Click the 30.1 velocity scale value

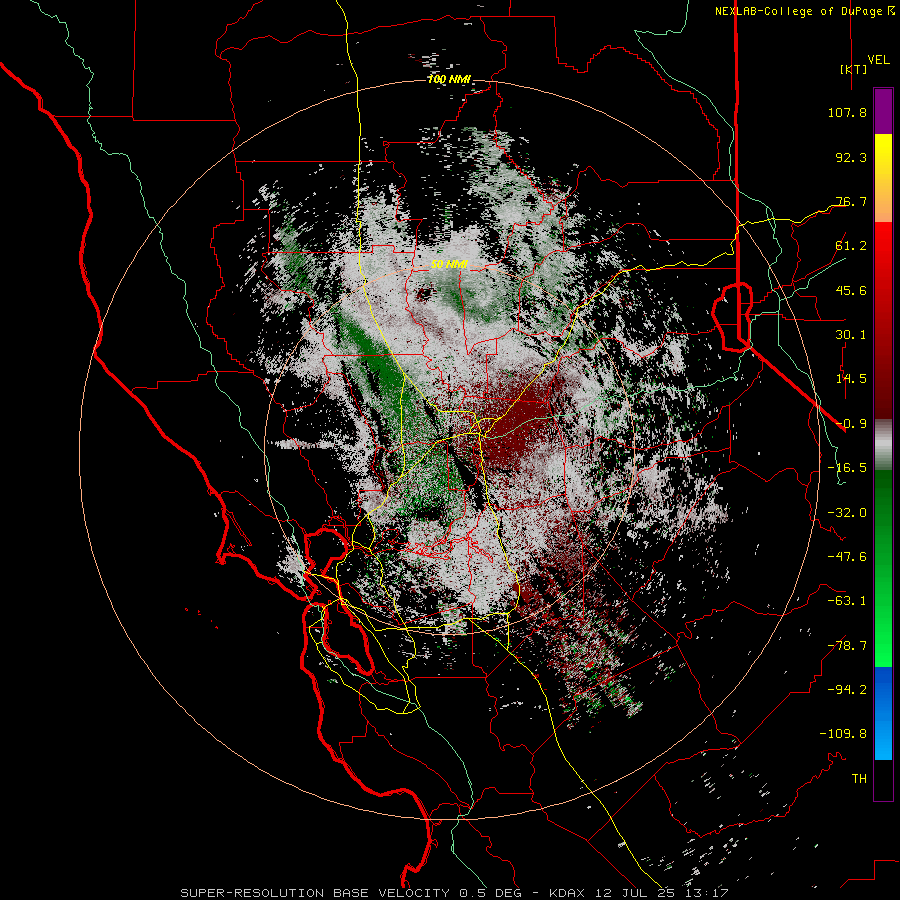click(x=851, y=335)
